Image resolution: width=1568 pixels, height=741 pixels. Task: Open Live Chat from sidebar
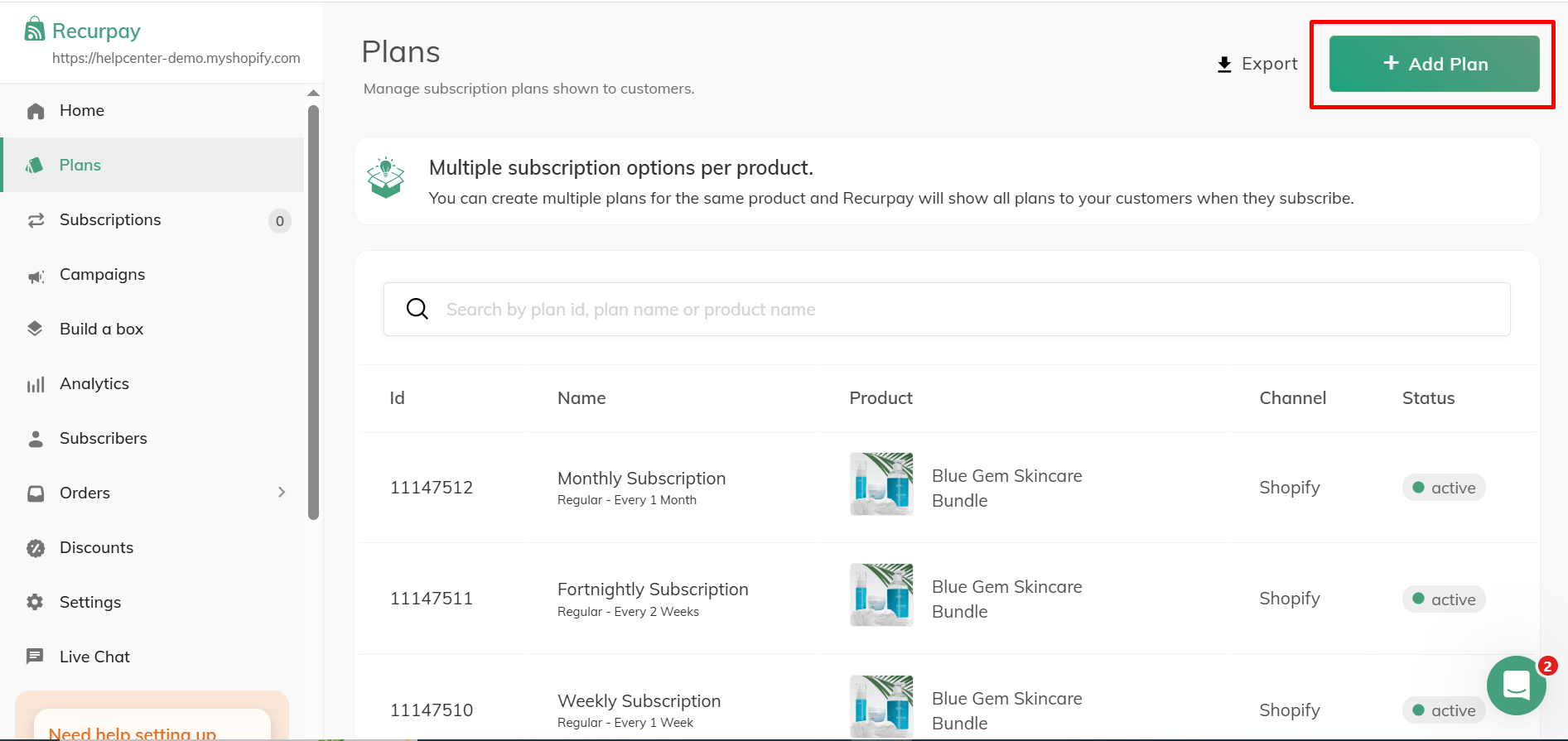[x=94, y=657]
